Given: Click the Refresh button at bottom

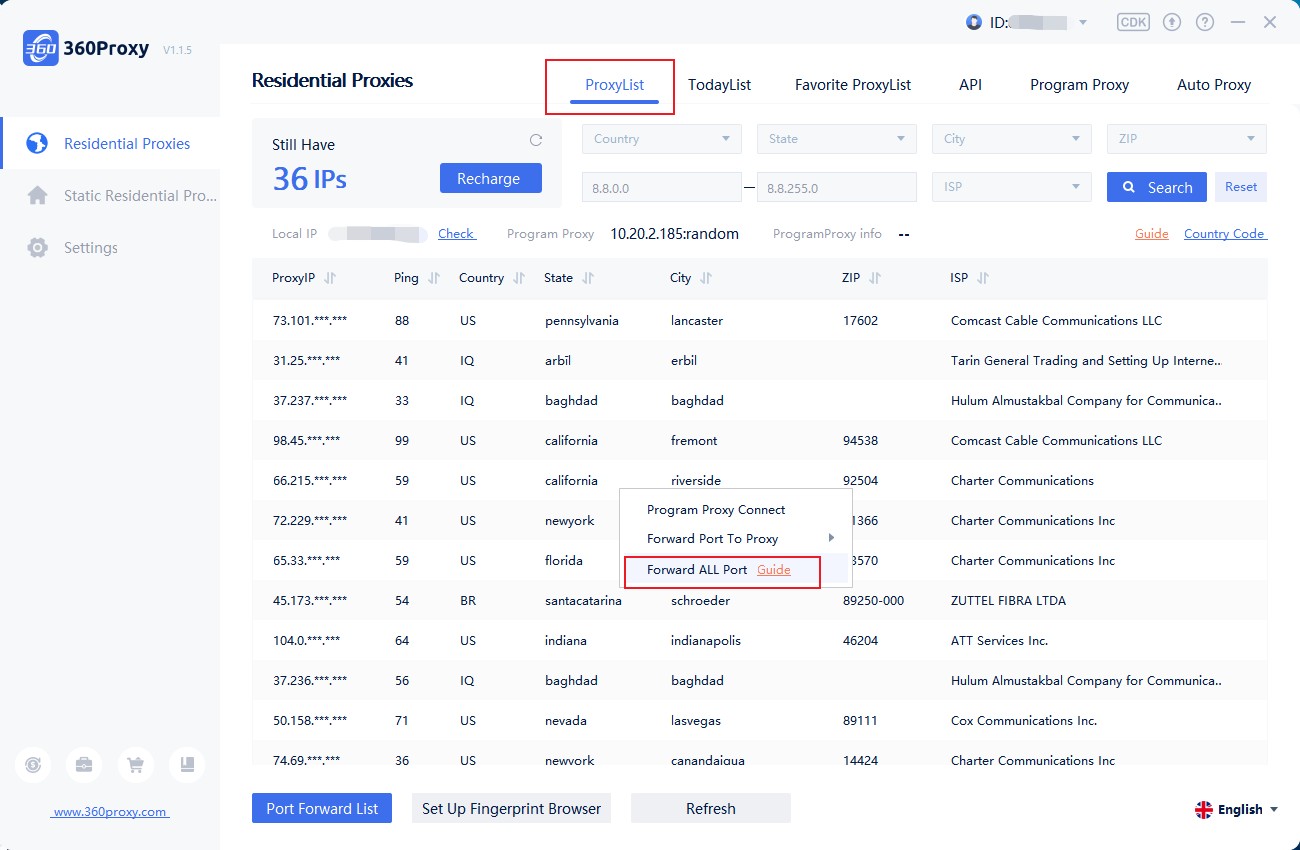Looking at the screenshot, I should [711, 808].
